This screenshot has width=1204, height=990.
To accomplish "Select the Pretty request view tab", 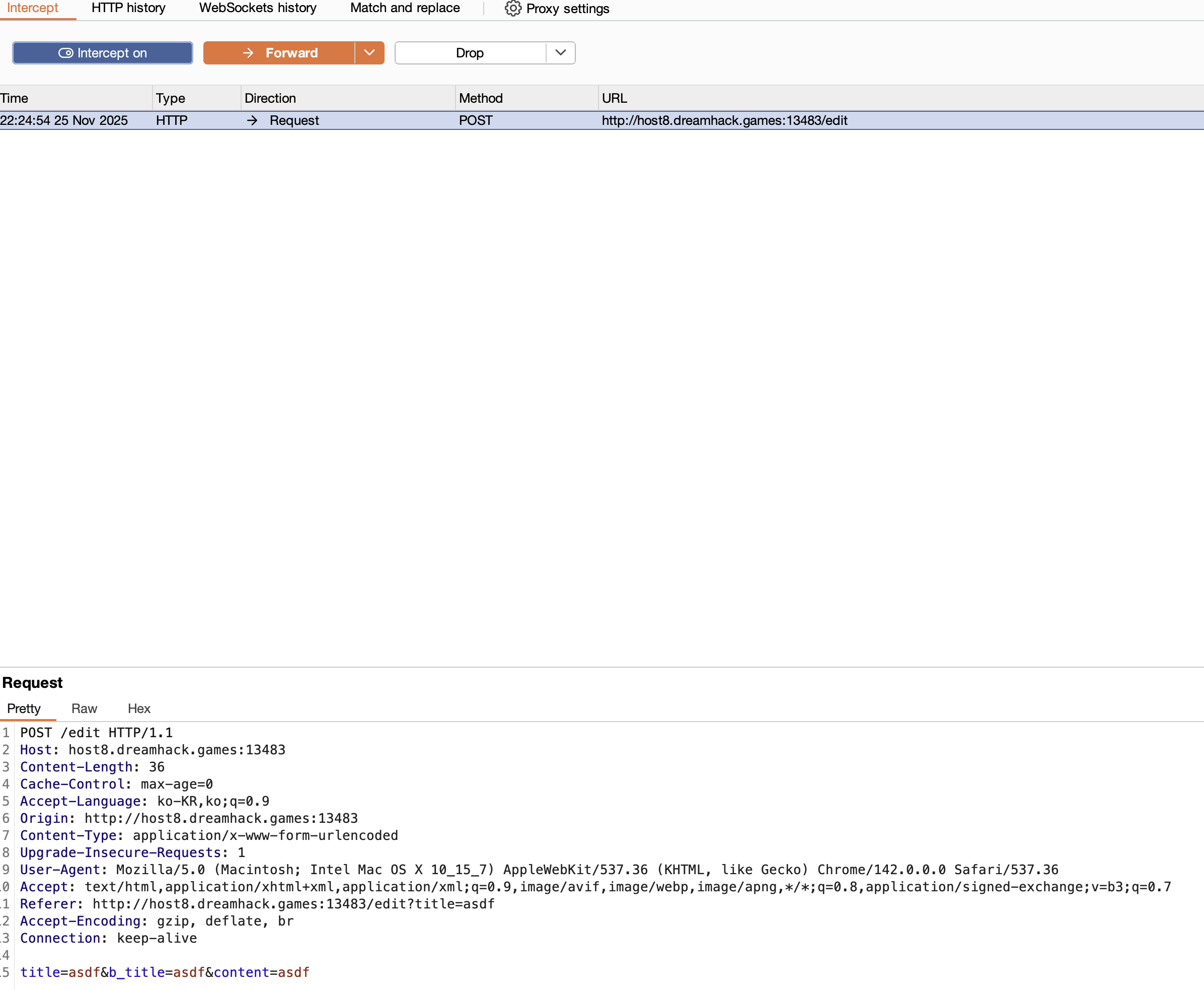I will tap(24, 709).
